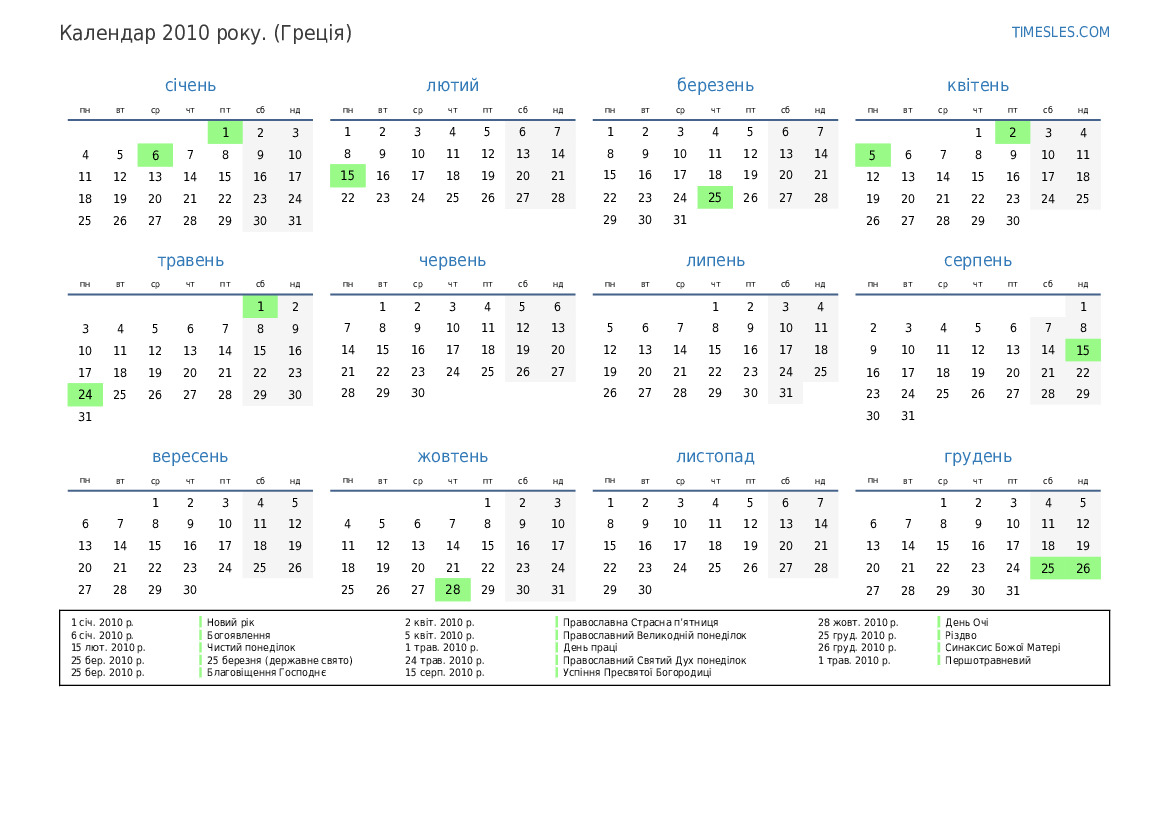Click highlighted 5 in квітень

click(872, 155)
